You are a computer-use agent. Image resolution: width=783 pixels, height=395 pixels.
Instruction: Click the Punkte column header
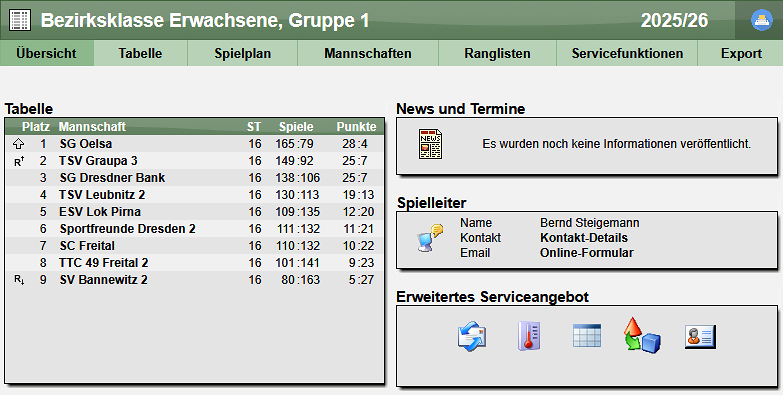click(x=357, y=127)
